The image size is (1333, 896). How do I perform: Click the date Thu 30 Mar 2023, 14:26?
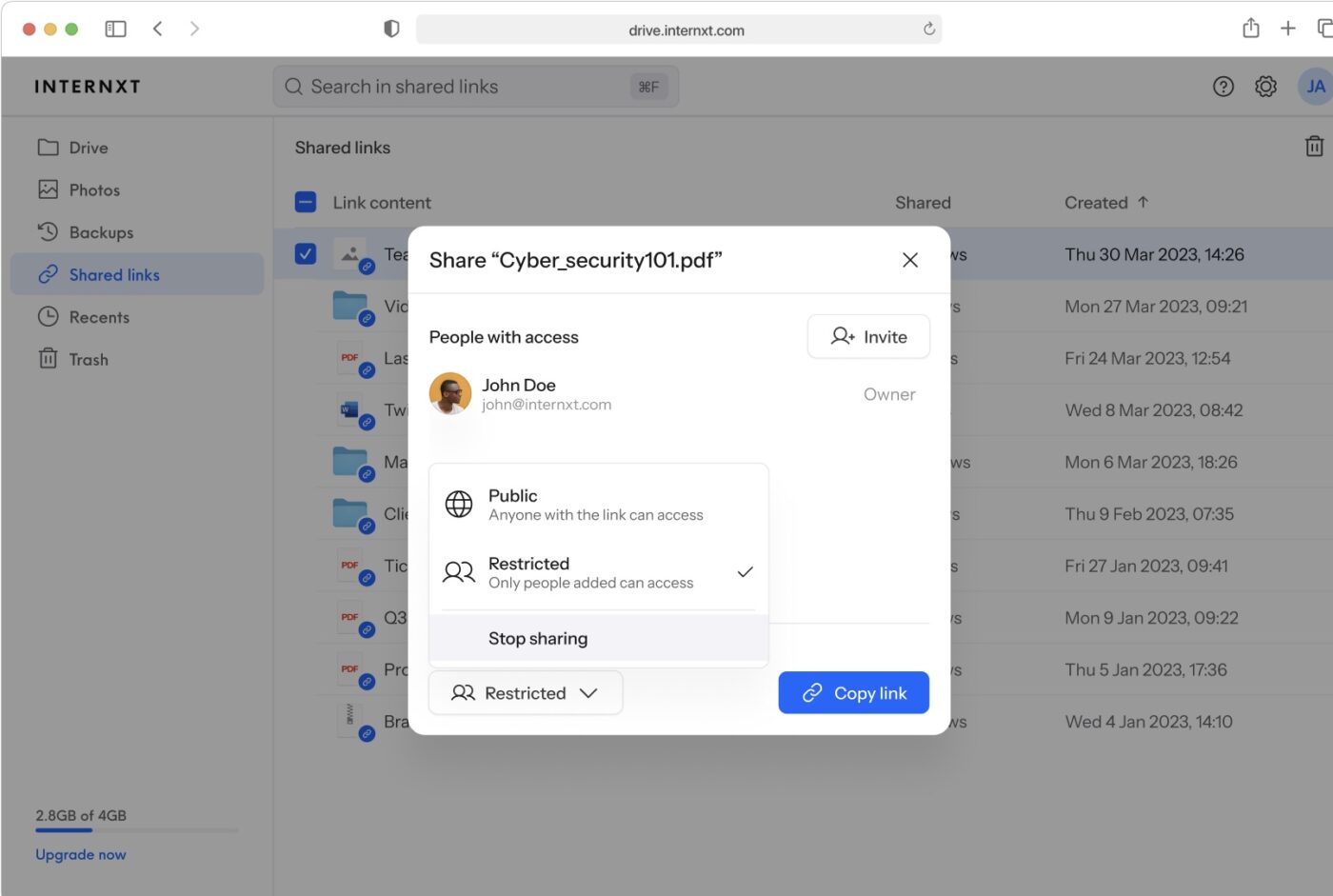[x=1154, y=254]
